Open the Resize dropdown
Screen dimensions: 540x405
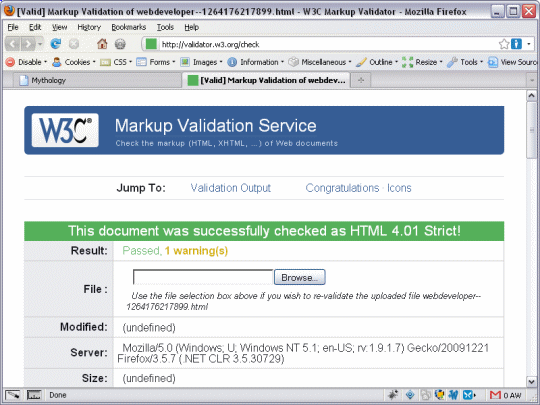[x=422, y=62]
